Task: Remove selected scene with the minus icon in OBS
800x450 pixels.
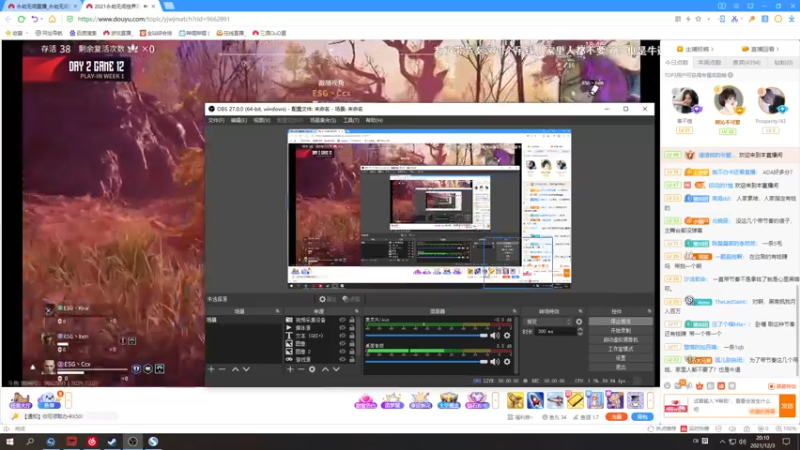Action: point(222,369)
